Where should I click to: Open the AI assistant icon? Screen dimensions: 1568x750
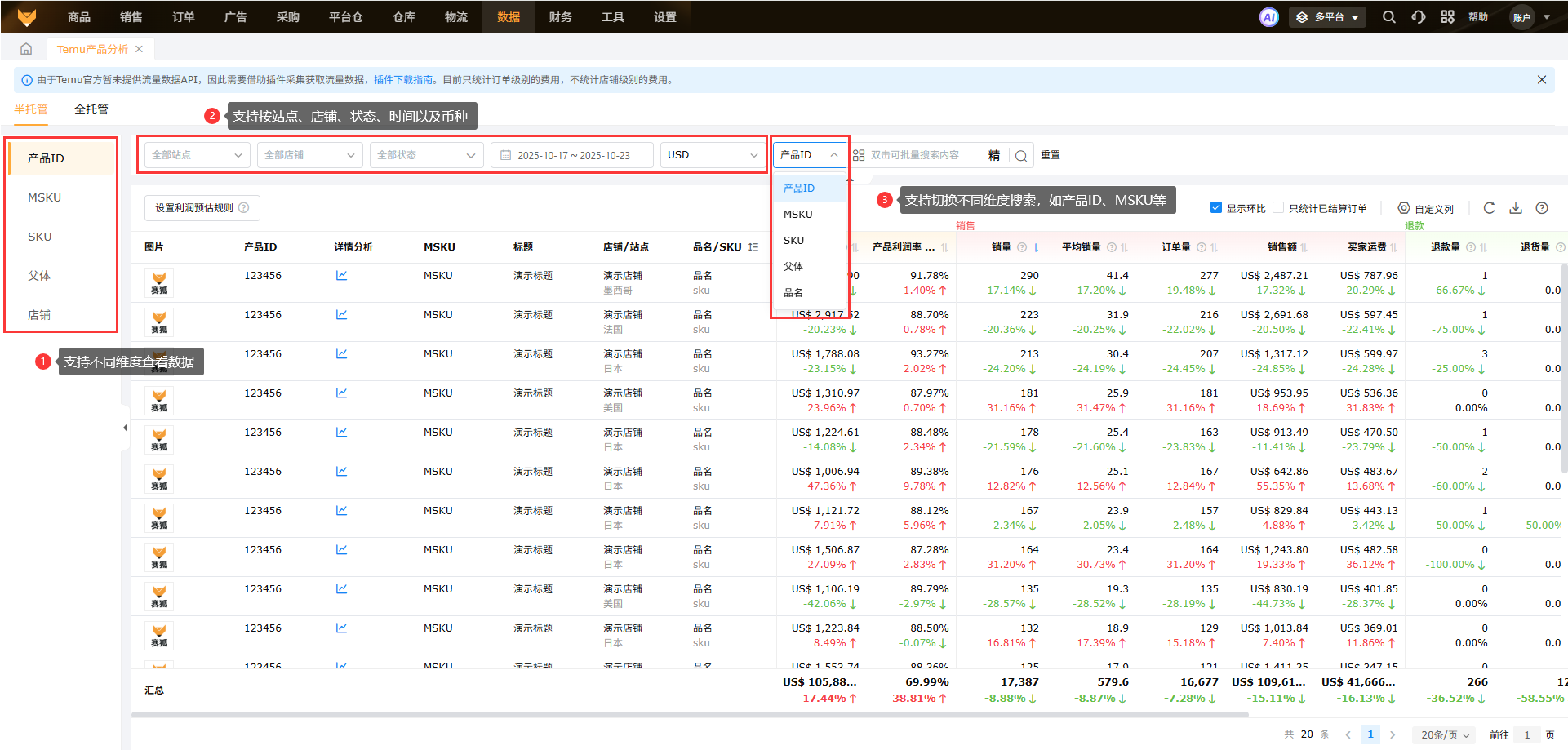coord(1268,17)
